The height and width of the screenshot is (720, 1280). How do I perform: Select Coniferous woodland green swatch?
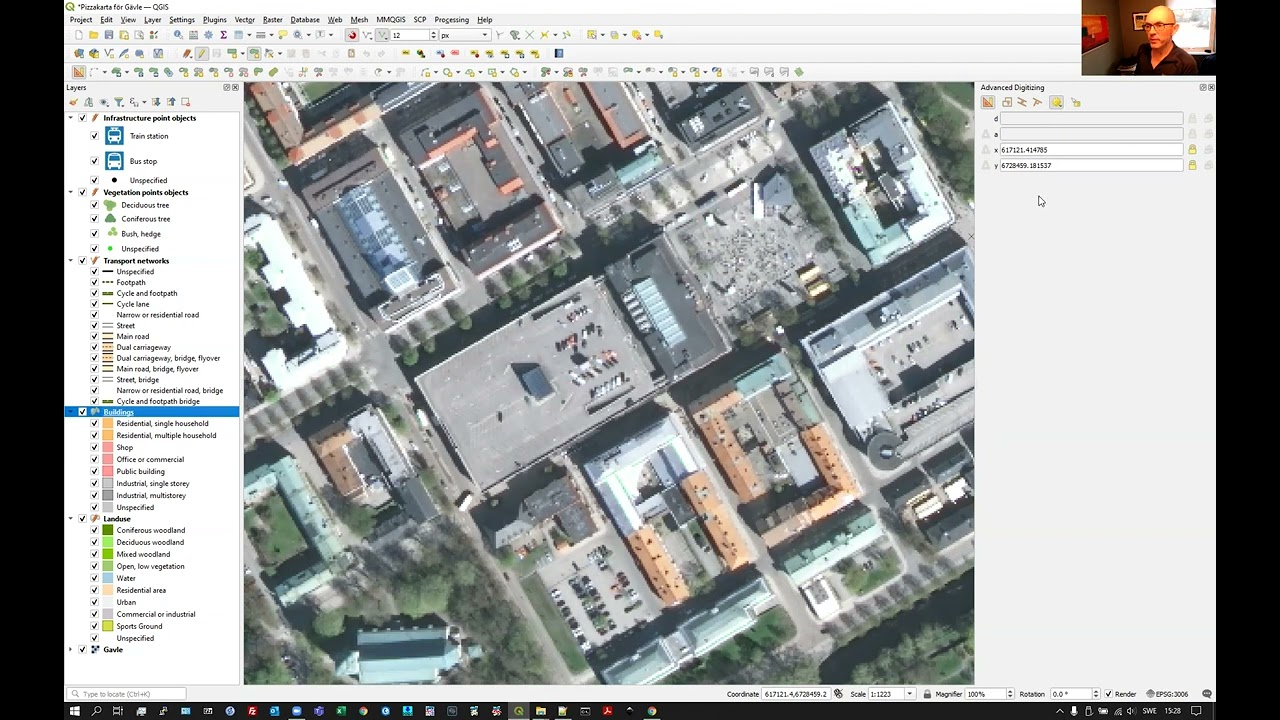(x=108, y=531)
